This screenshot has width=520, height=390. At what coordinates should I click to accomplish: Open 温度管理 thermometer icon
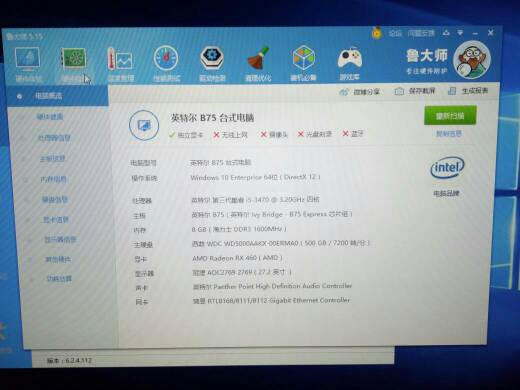click(x=120, y=59)
